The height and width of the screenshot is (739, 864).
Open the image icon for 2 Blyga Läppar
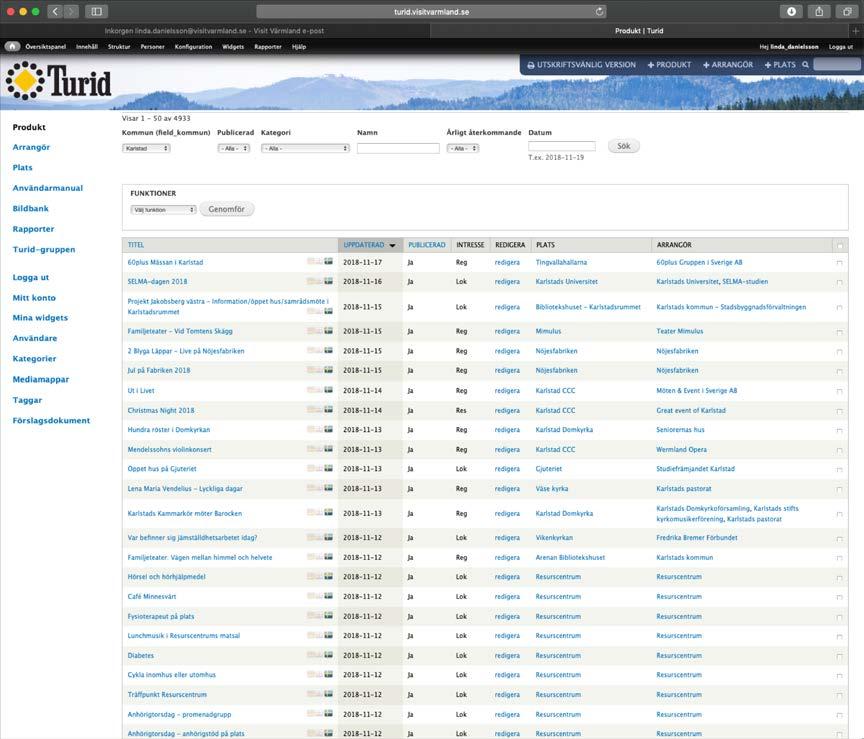(x=328, y=350)
